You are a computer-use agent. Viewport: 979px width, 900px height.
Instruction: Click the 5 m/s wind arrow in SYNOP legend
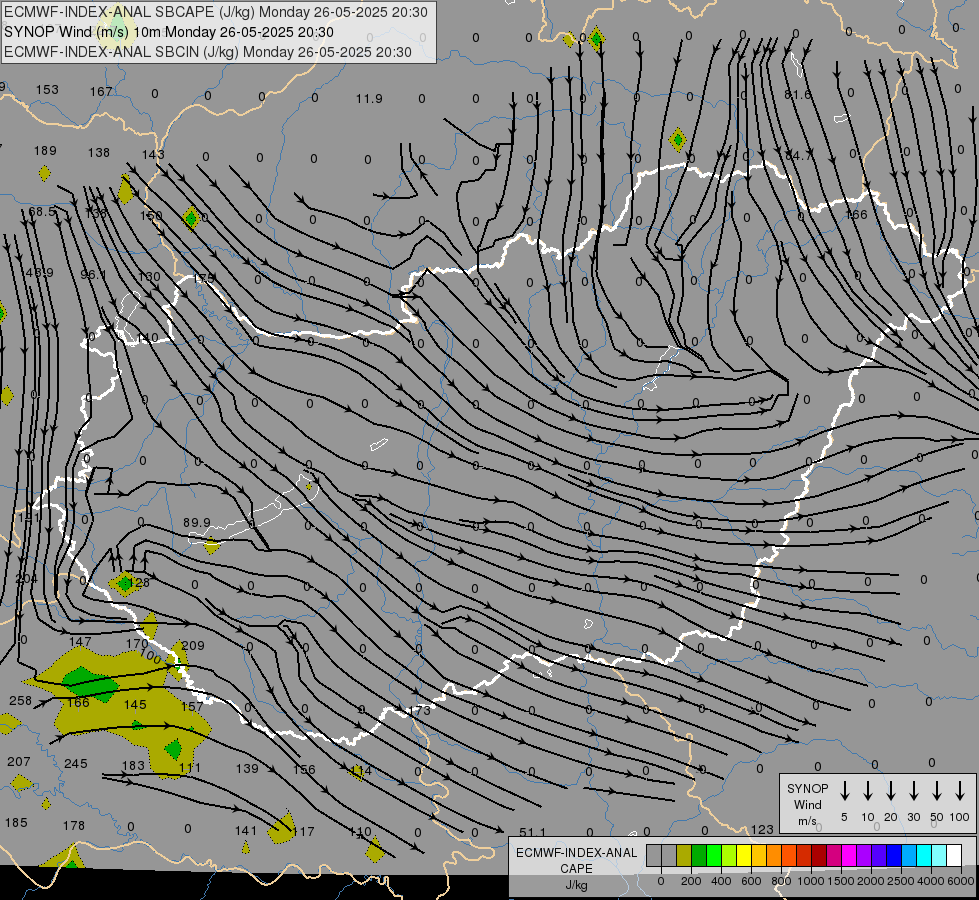point(845,791)
